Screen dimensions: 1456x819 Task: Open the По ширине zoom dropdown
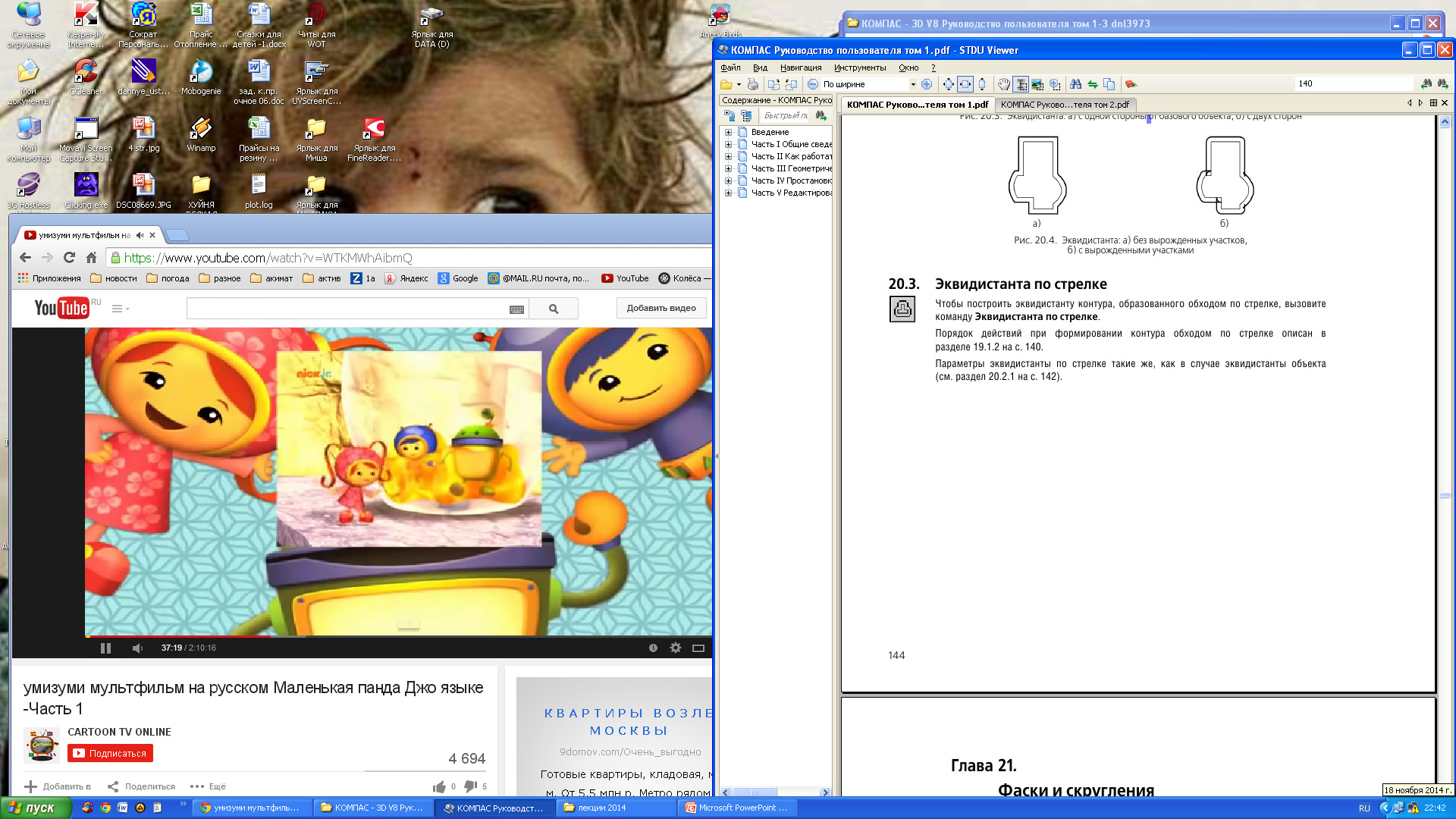coord(913,84)
